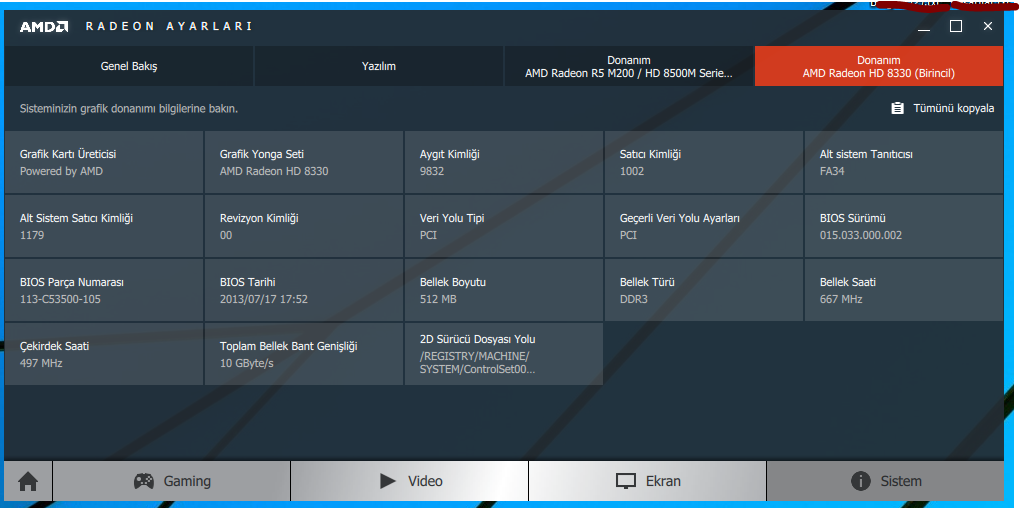Switch to the Genel Bakış tab

[x=129, y=66]
